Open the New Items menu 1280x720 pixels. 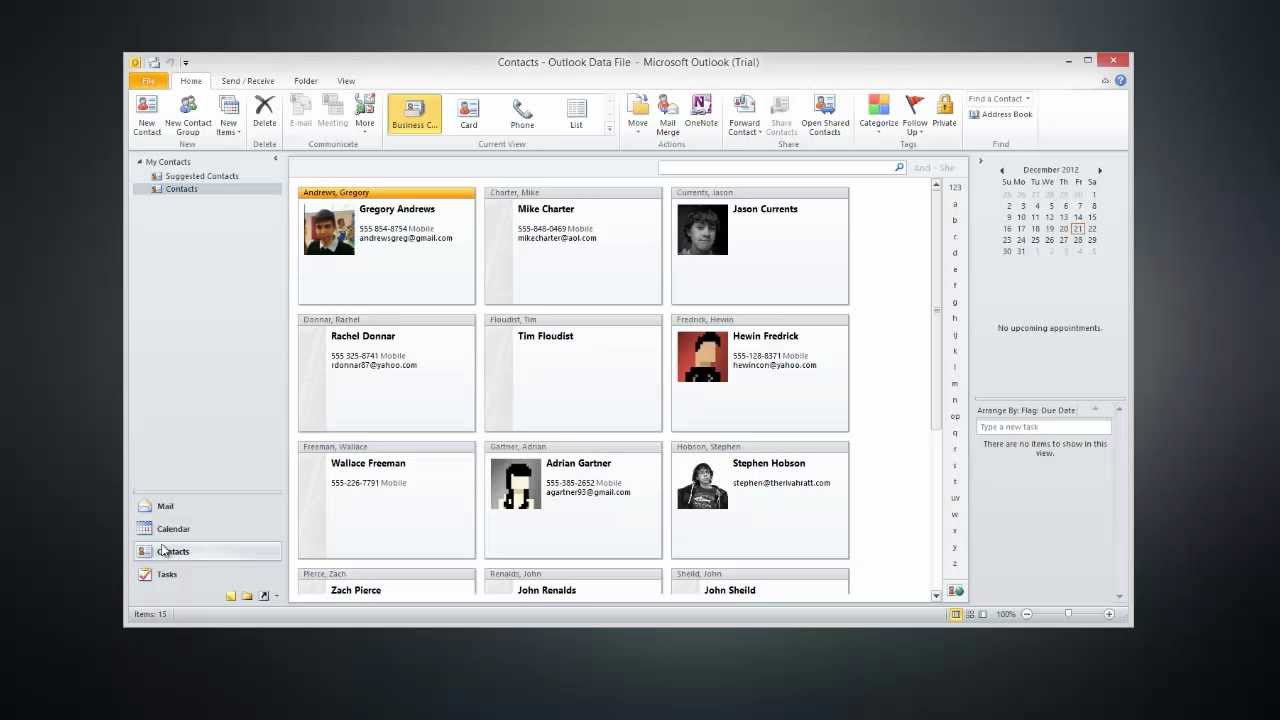pos(228,115)
